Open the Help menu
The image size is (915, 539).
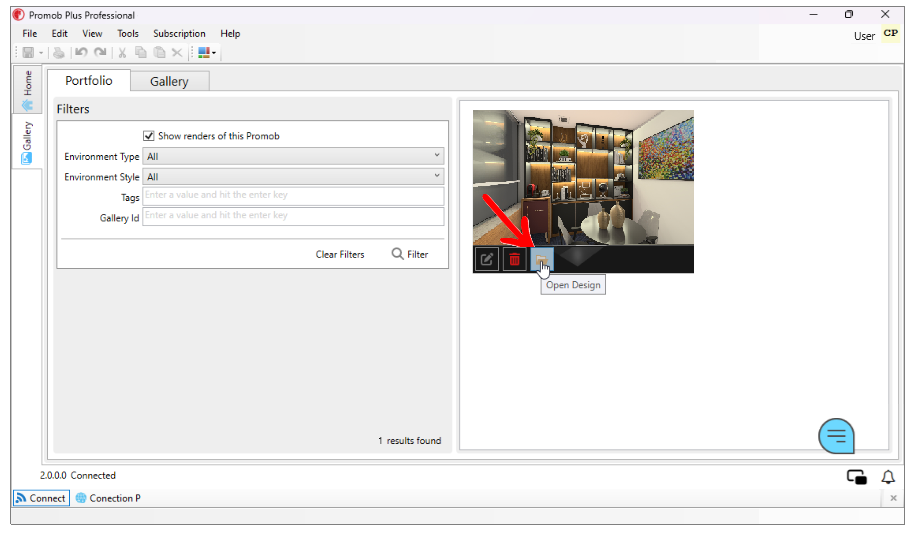(x=230, y=33)
